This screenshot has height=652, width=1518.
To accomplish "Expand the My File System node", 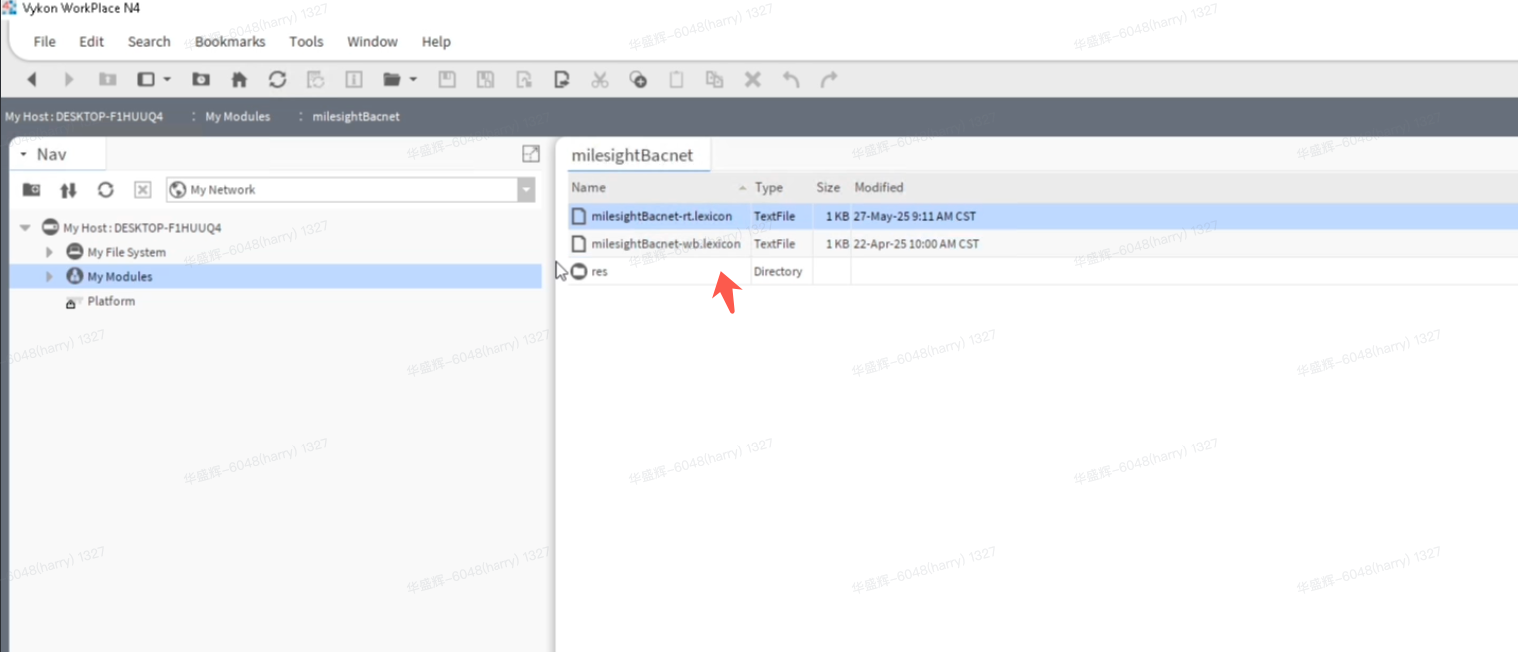I will (50, 253).
